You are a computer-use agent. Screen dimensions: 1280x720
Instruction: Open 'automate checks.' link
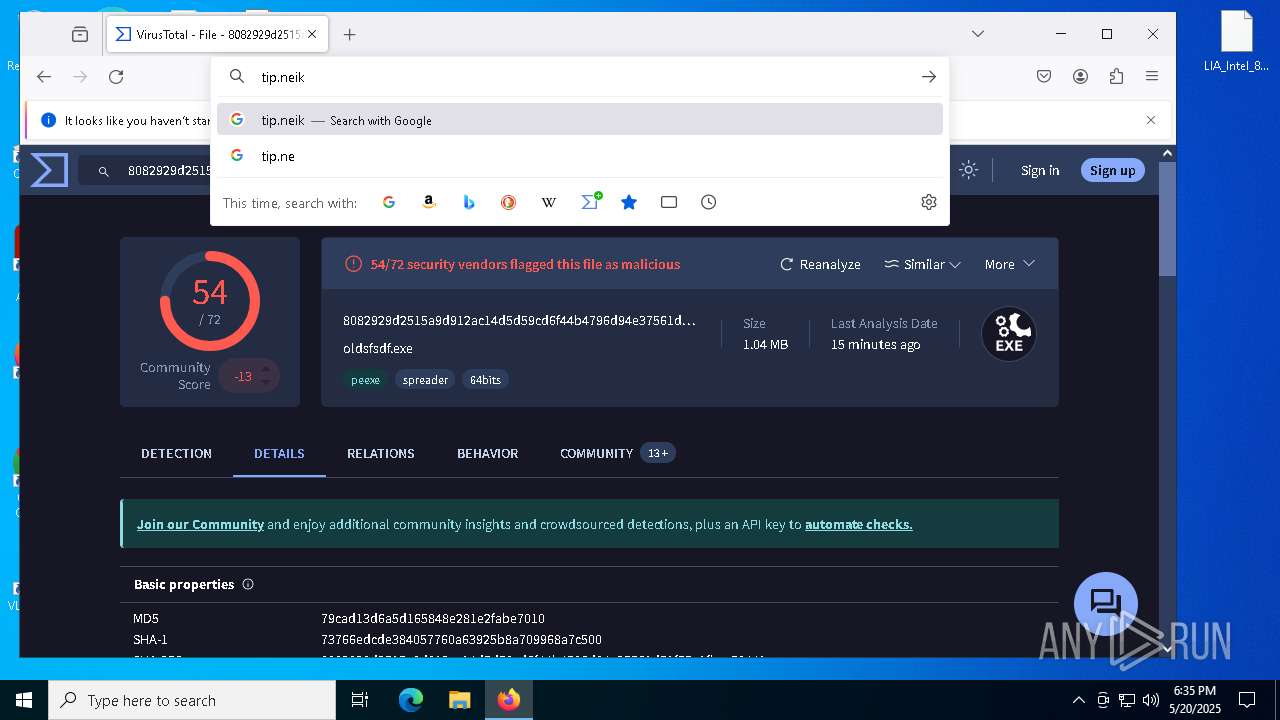click(x=859, y=524)
